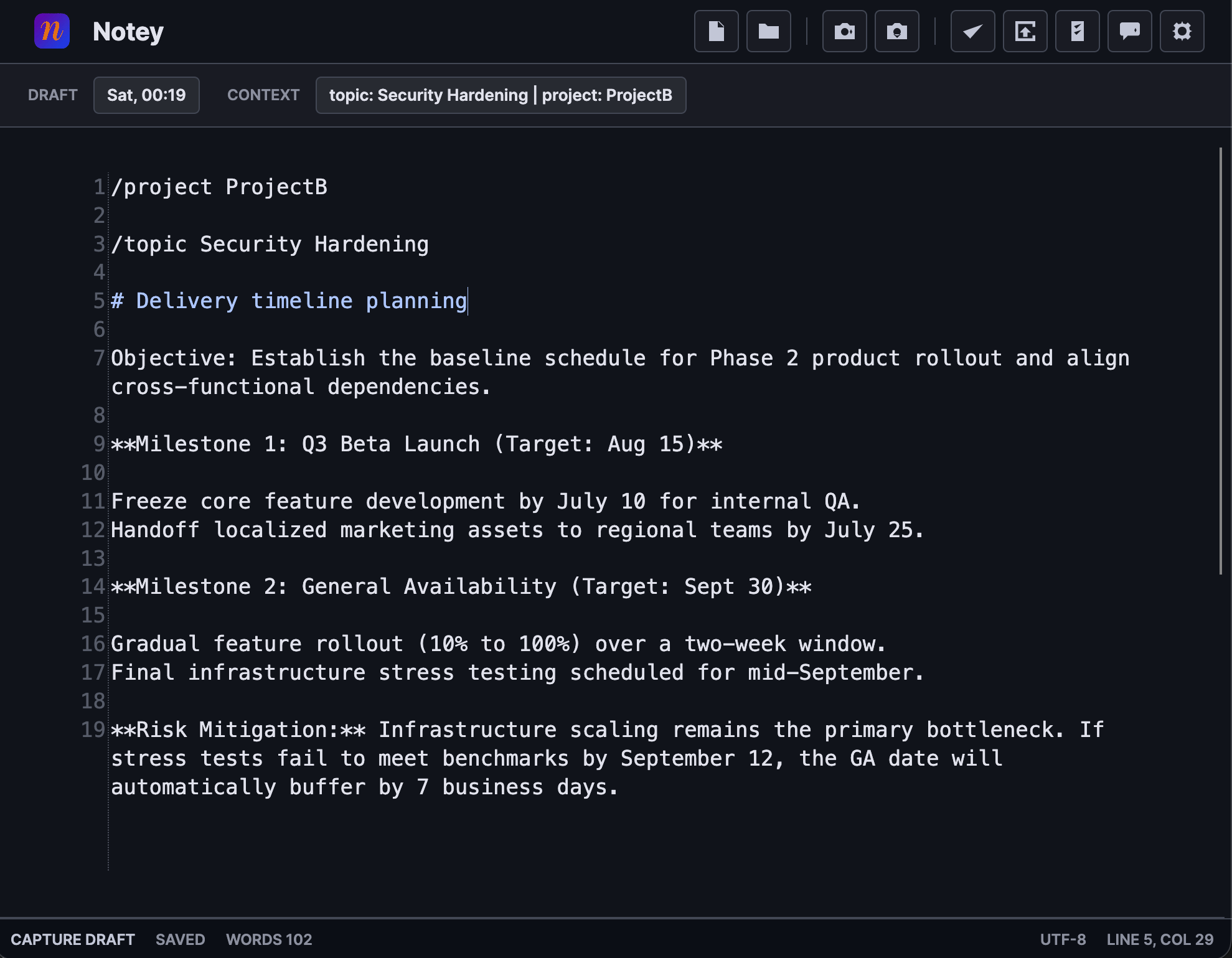Click the camera icon with the sparkle
This screenshot has width=1232, height=958.
(845, 31)
